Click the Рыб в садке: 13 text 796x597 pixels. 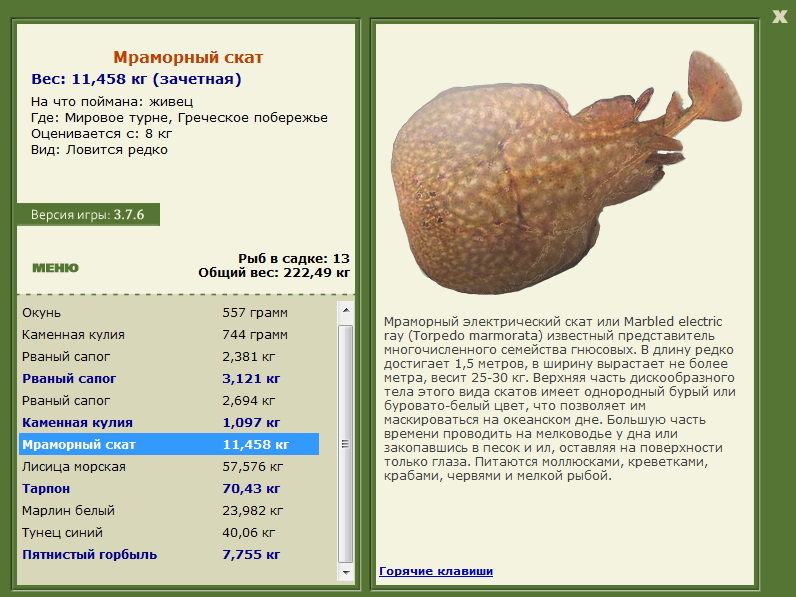pyautogui.click(x=294, y=258)
